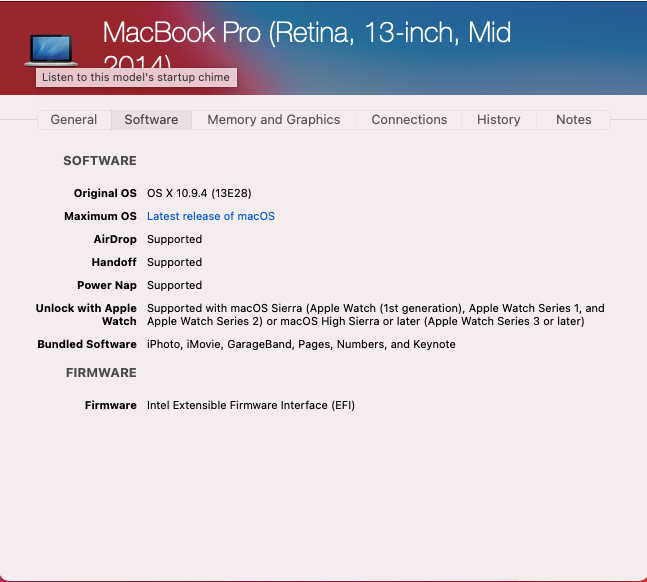The image size is (647, 582).
Task: Open the Connections tab
Action: [409, 120]
